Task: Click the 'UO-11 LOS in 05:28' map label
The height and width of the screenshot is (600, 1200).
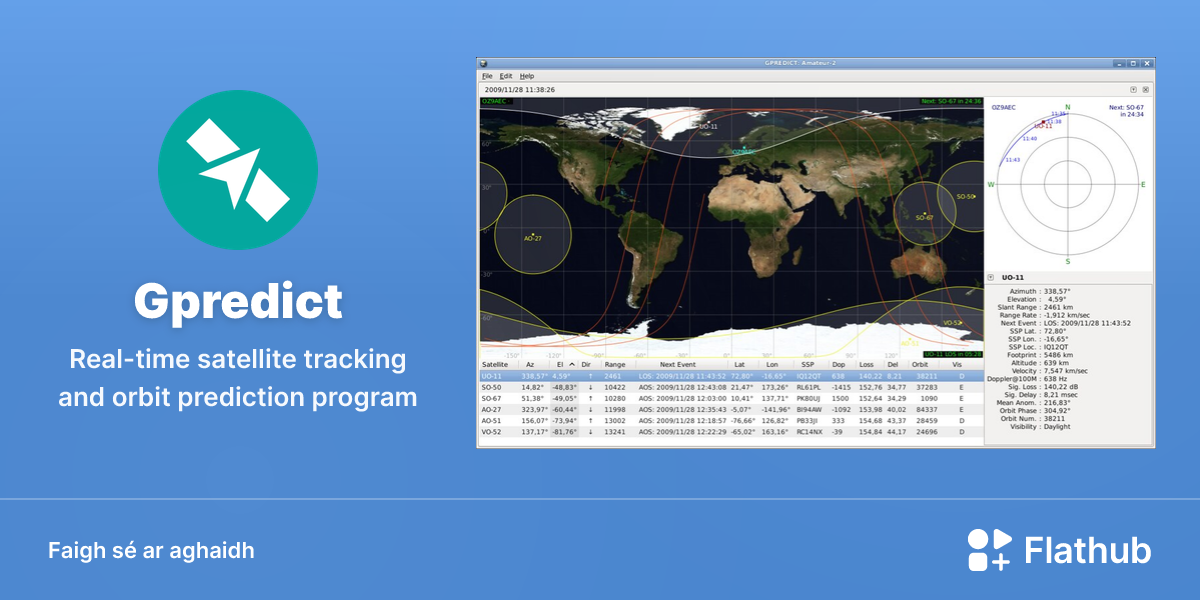Action: pyautogui.click(x=951, y=354)
